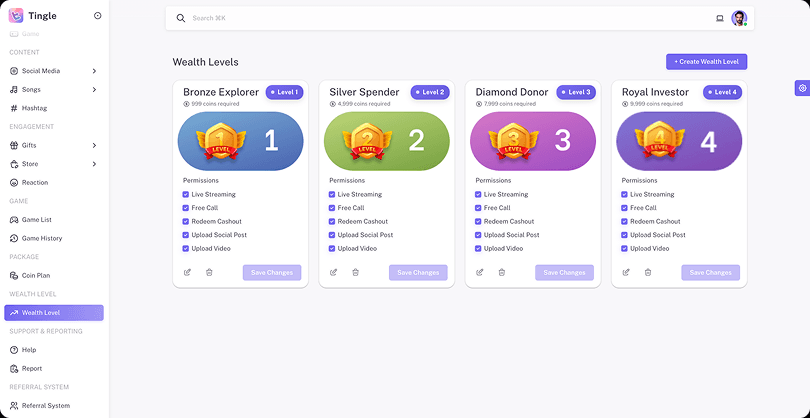Click the green Level 2 banner

(387, 141)
